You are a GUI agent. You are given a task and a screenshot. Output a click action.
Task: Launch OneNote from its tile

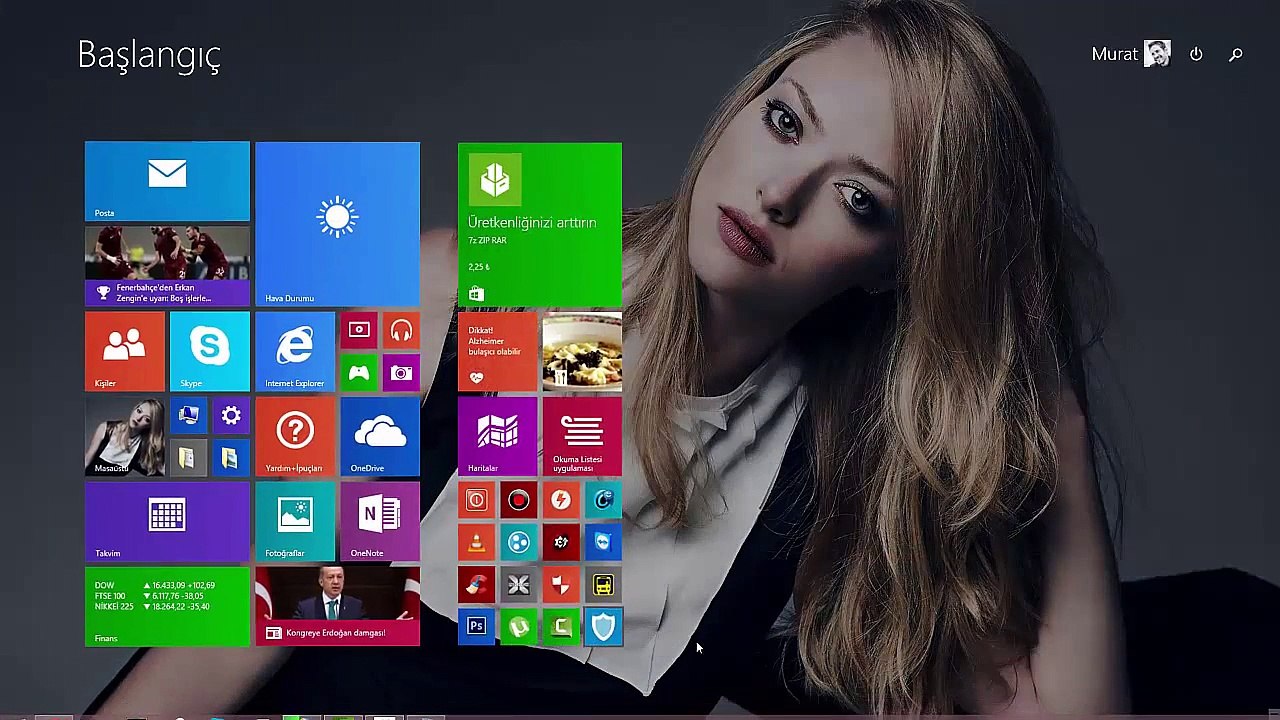pos(380,521)
